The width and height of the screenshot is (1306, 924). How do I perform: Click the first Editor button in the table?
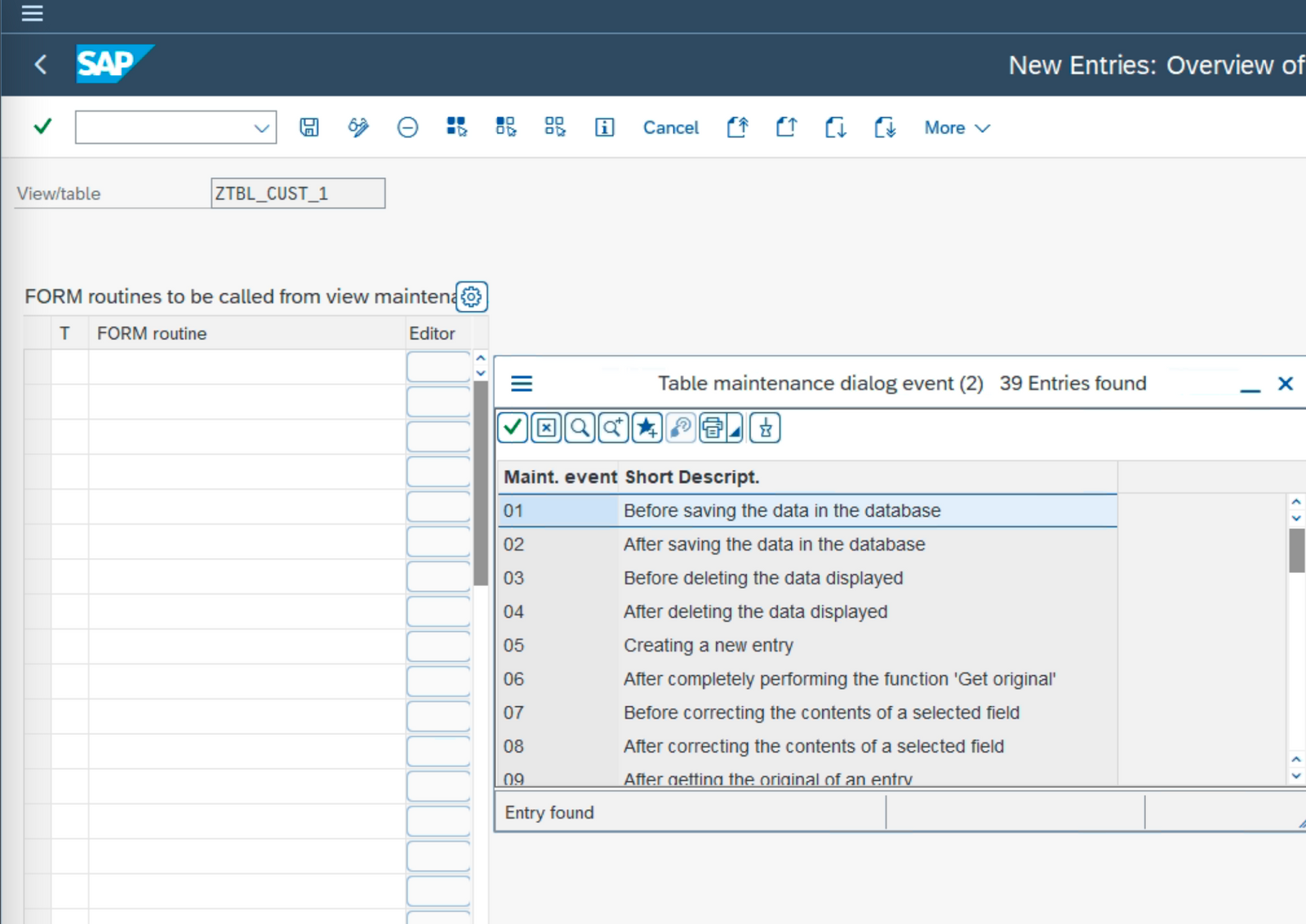point(438,366)
